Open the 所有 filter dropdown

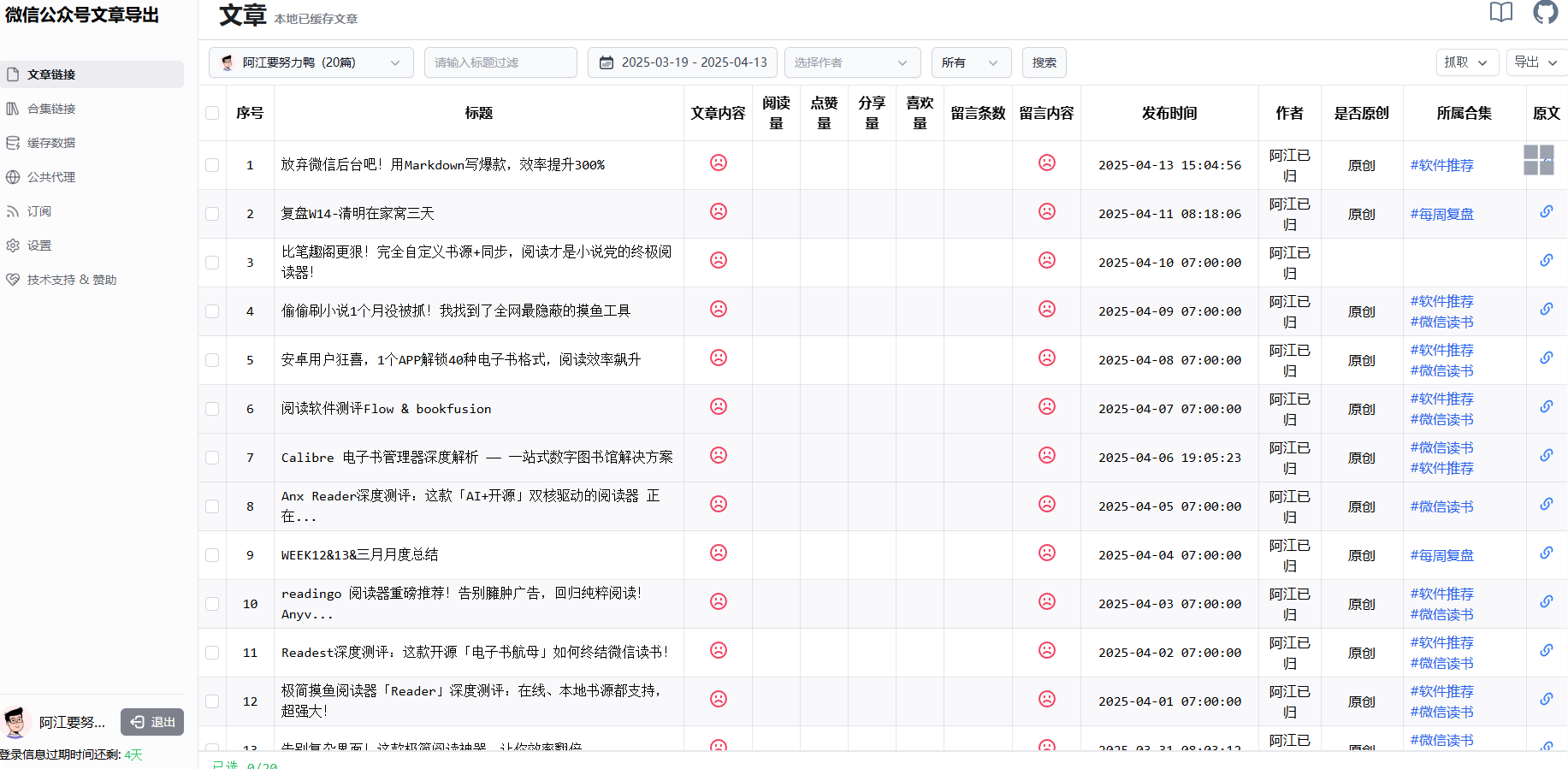coord(971,62)
